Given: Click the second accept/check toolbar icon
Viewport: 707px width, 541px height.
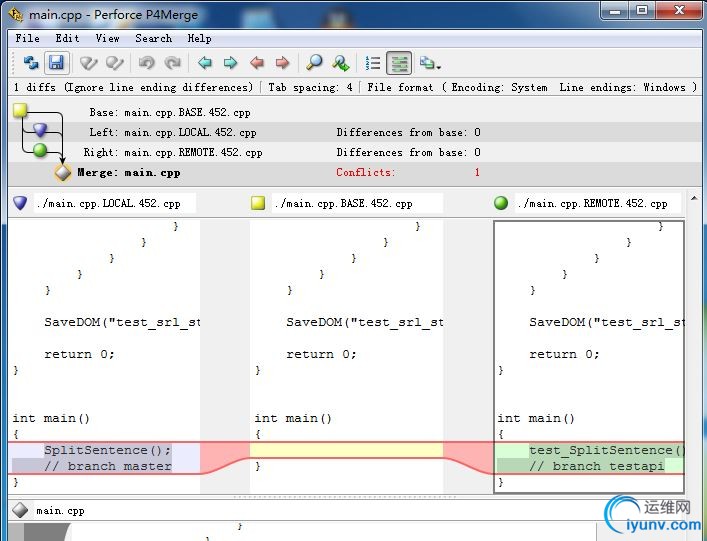Looking at the screenshot, I should pyautogui.click(x=115, y=63).
